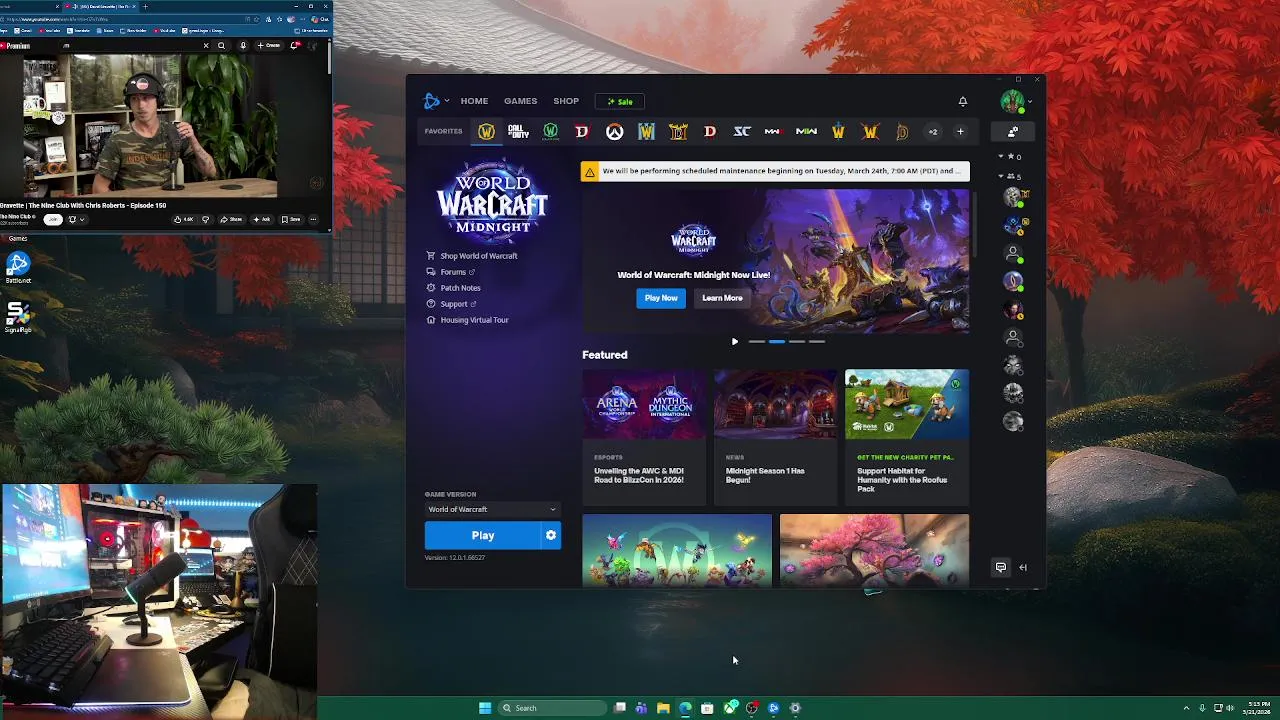Select Diablo Immortal icon in favorites
Viewport: 1280px width, 720px height.
pos(902,131)
